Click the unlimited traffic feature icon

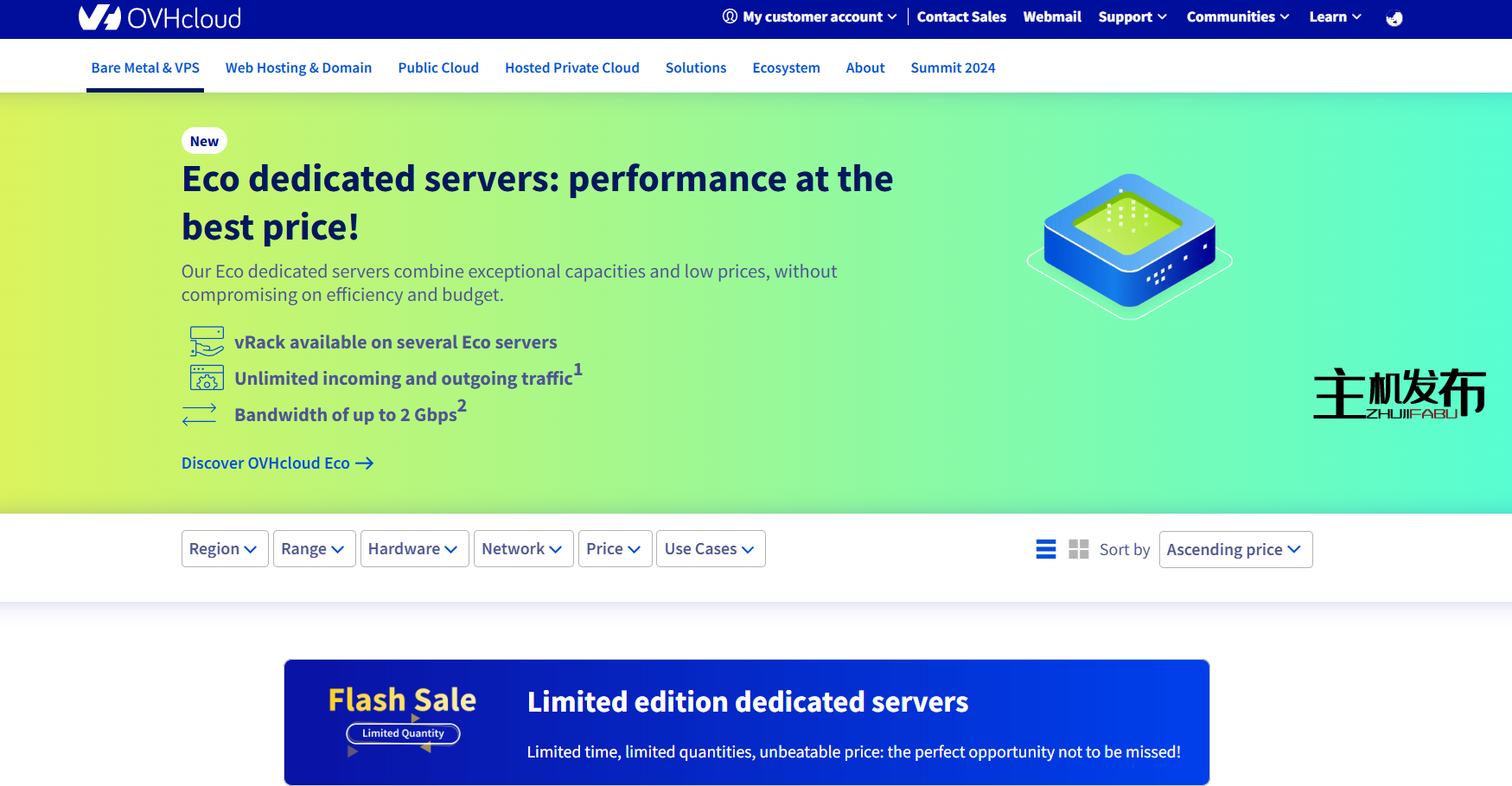[x=207, y=378]
